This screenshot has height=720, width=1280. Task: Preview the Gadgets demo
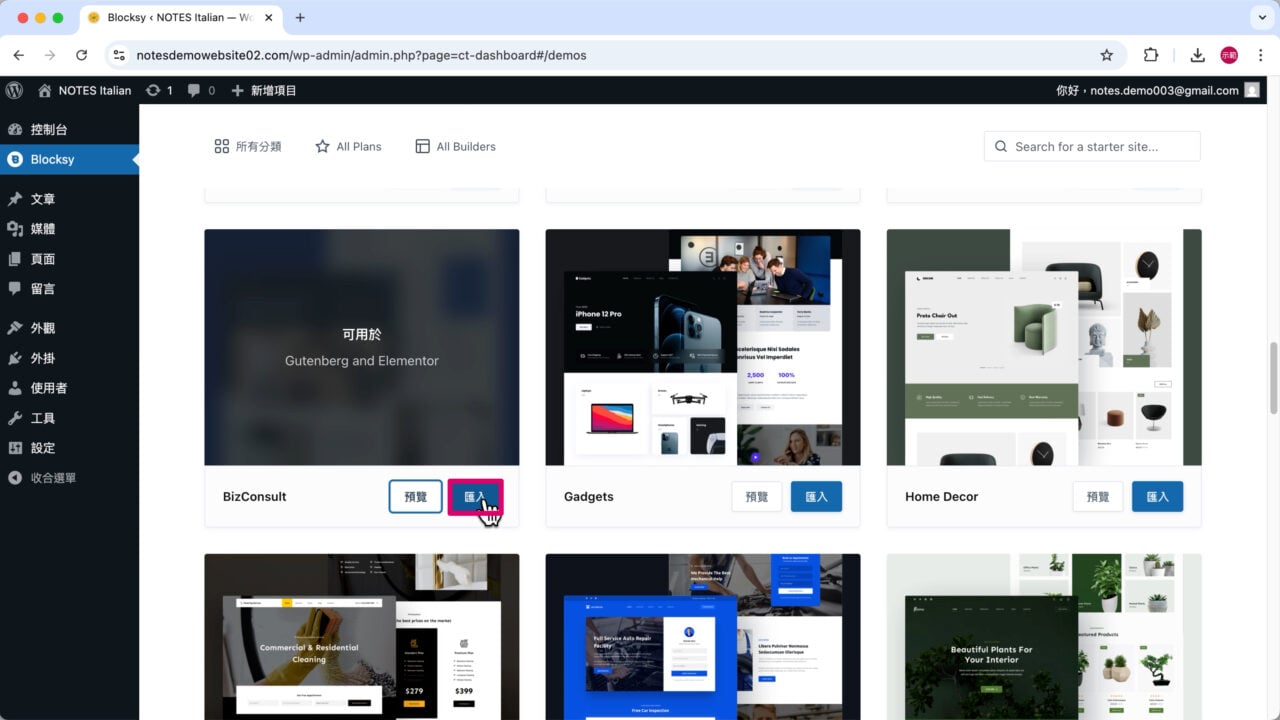[x=756, y=496]
